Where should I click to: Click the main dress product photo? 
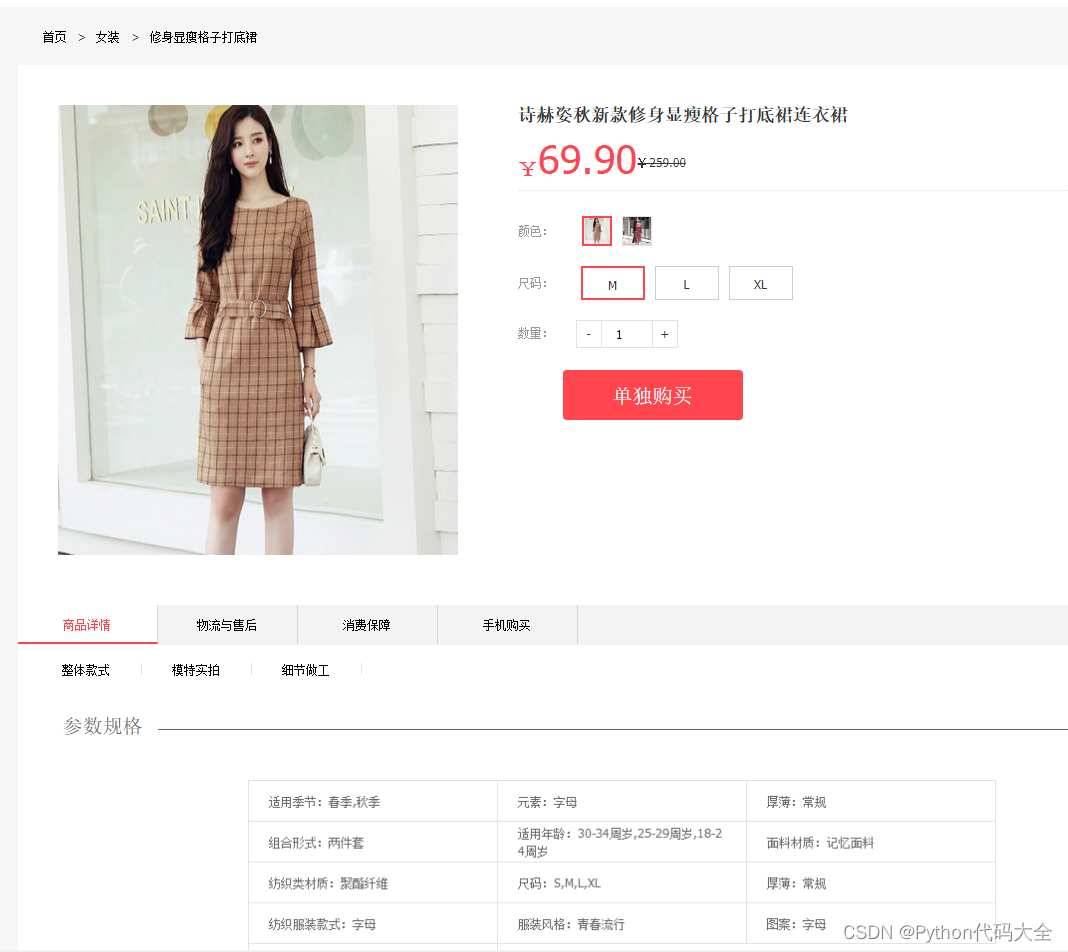point(258,330)
